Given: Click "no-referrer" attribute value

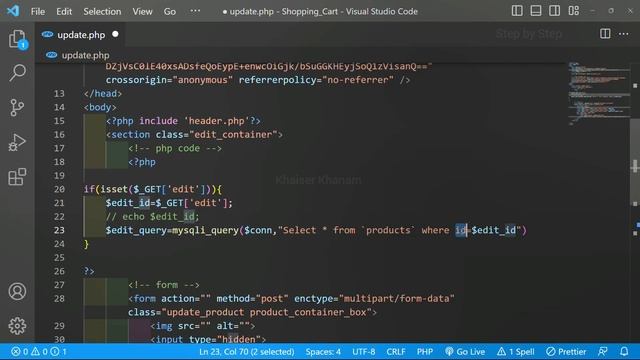Looking at the screenshot, I should click(358, 80).
